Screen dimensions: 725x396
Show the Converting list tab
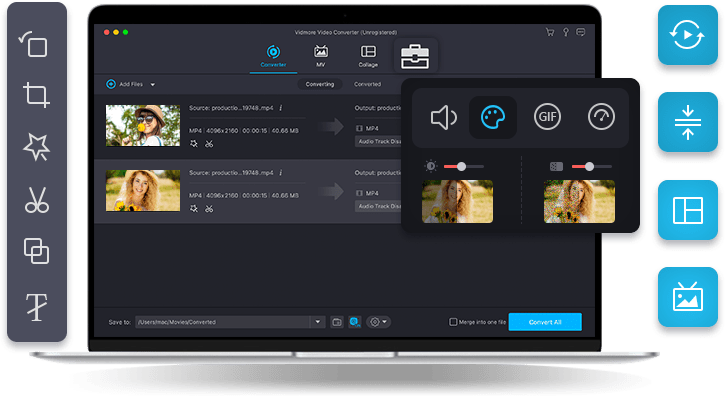coord(319,84)
